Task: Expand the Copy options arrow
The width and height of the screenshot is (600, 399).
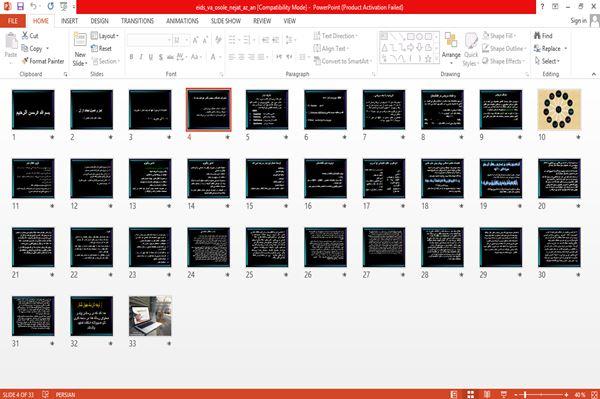Action: [x=47, y=49]
